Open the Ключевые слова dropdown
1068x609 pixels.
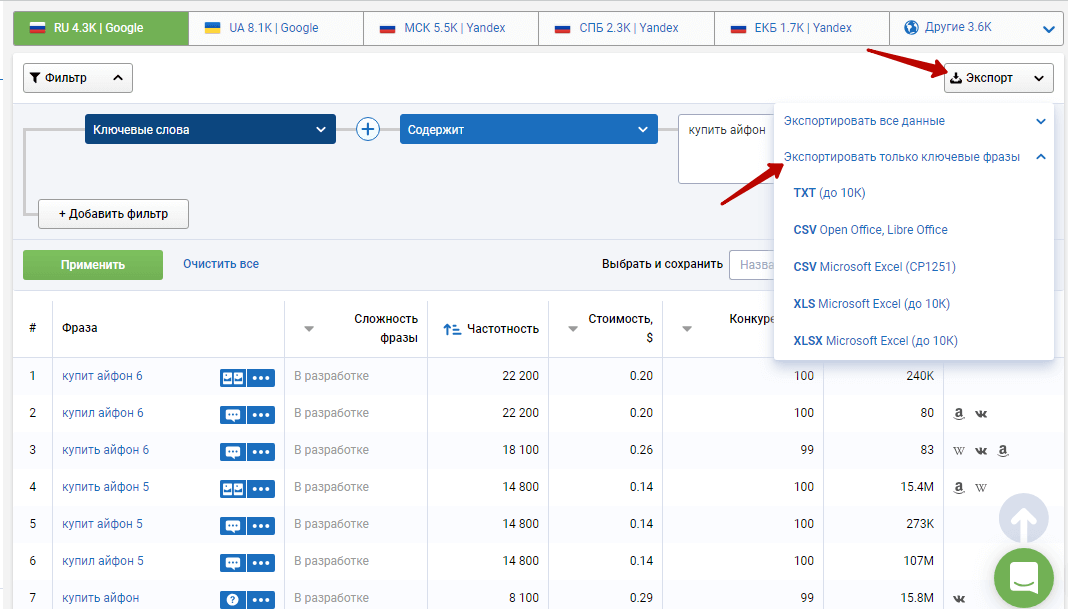(210, 129)
